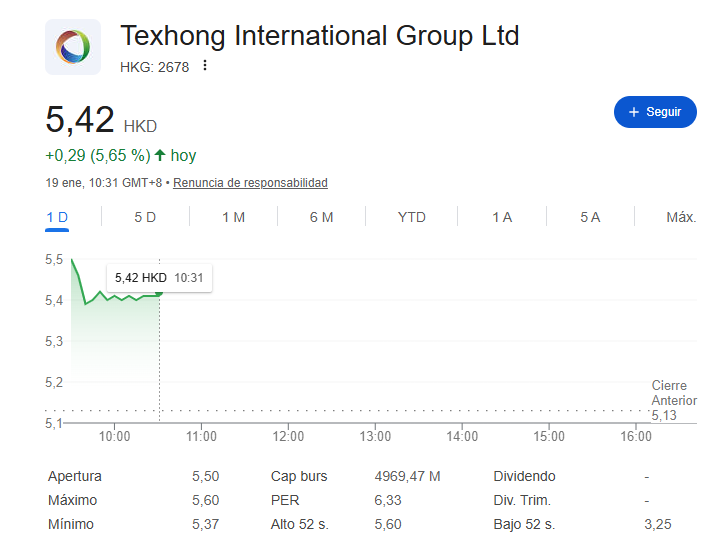Switch to the 1 M chart tab
Image resolution: width=717 pixels, height=556 pixels.
pos(233,217)
